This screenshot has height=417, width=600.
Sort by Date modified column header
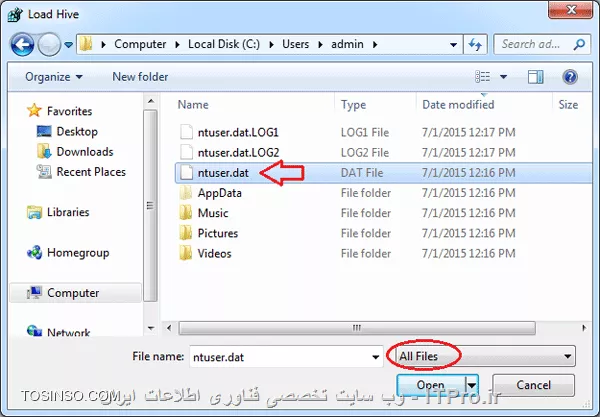[x=458, y=105]
